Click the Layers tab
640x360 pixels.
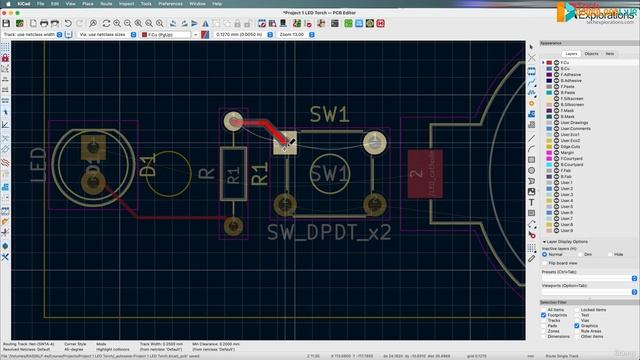tap(571, 54)
